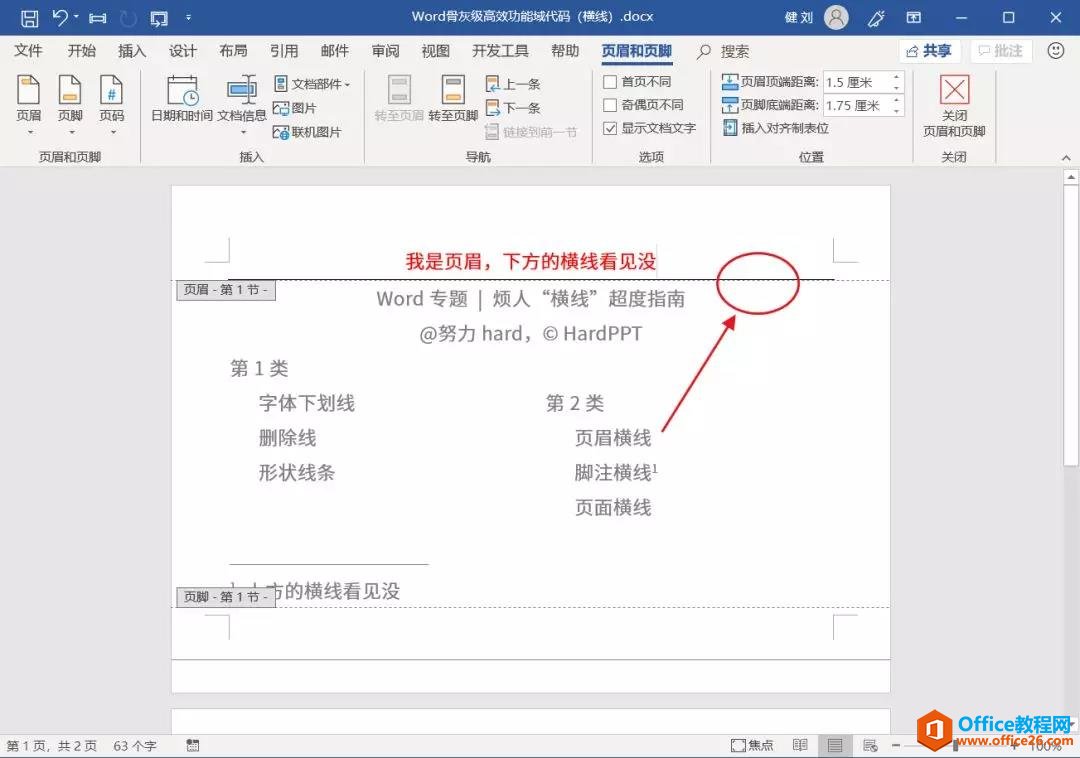Click the 页眉 - 第 1 节 label
The width and height of the screenshot is (1080, 758).
(x=226, y=290)
